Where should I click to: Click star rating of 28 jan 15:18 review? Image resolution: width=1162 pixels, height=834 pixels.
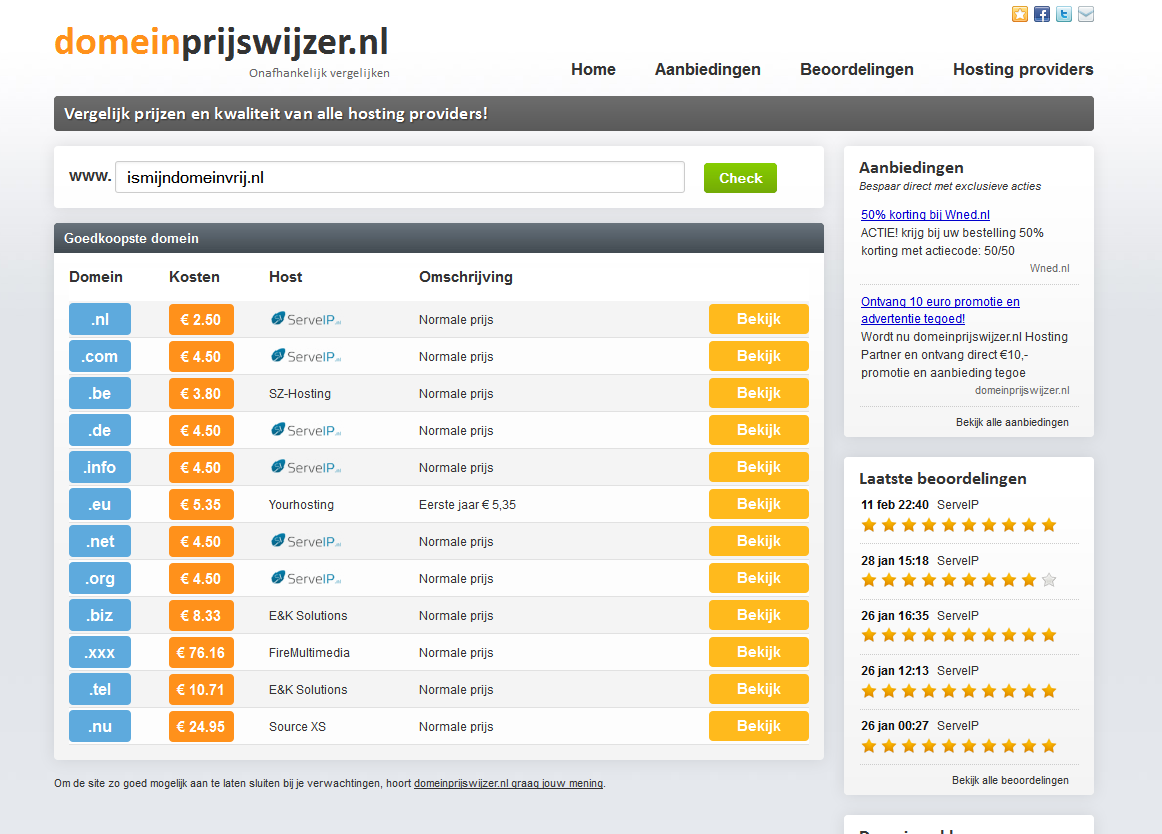click(959, 580)
